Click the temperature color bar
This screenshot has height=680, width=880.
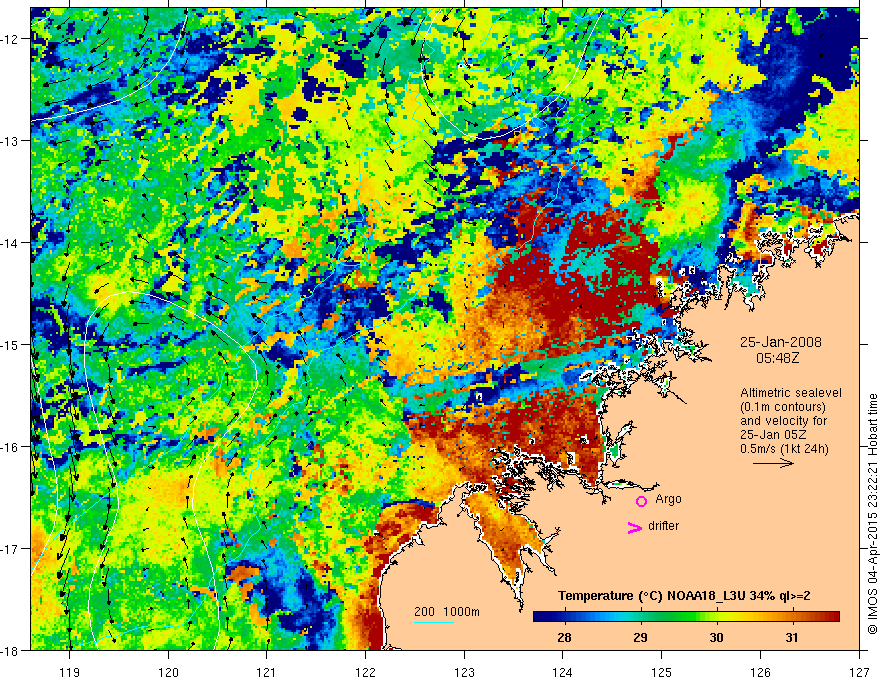[686, 617]
